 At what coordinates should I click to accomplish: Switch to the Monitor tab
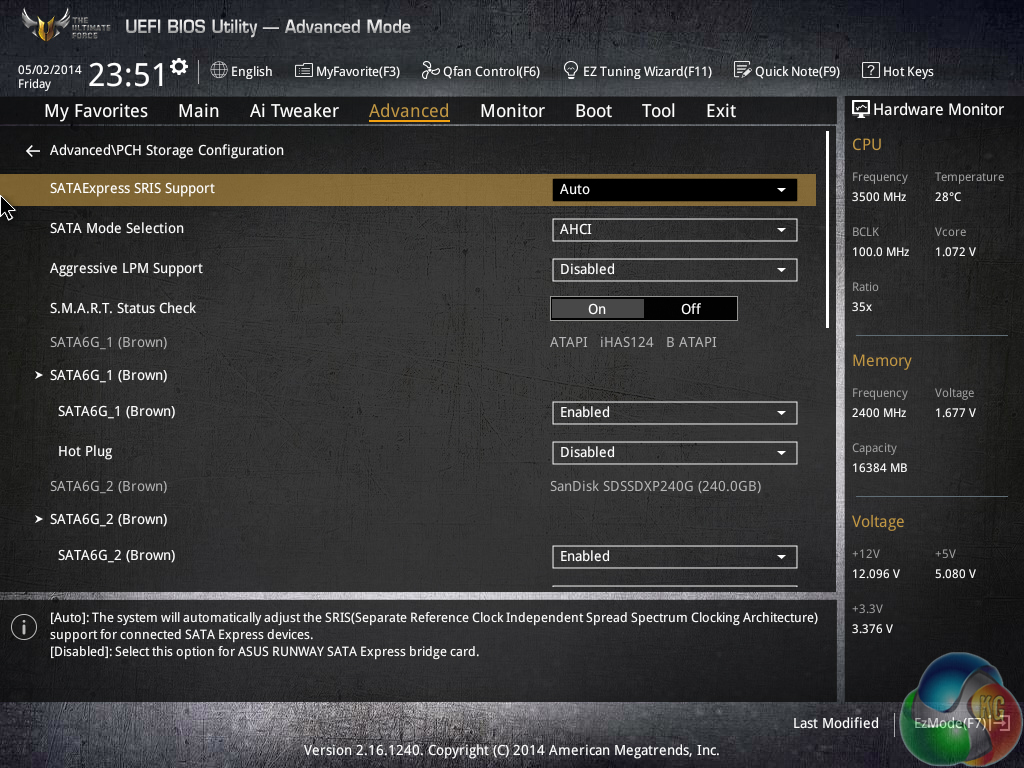point(512,111)
